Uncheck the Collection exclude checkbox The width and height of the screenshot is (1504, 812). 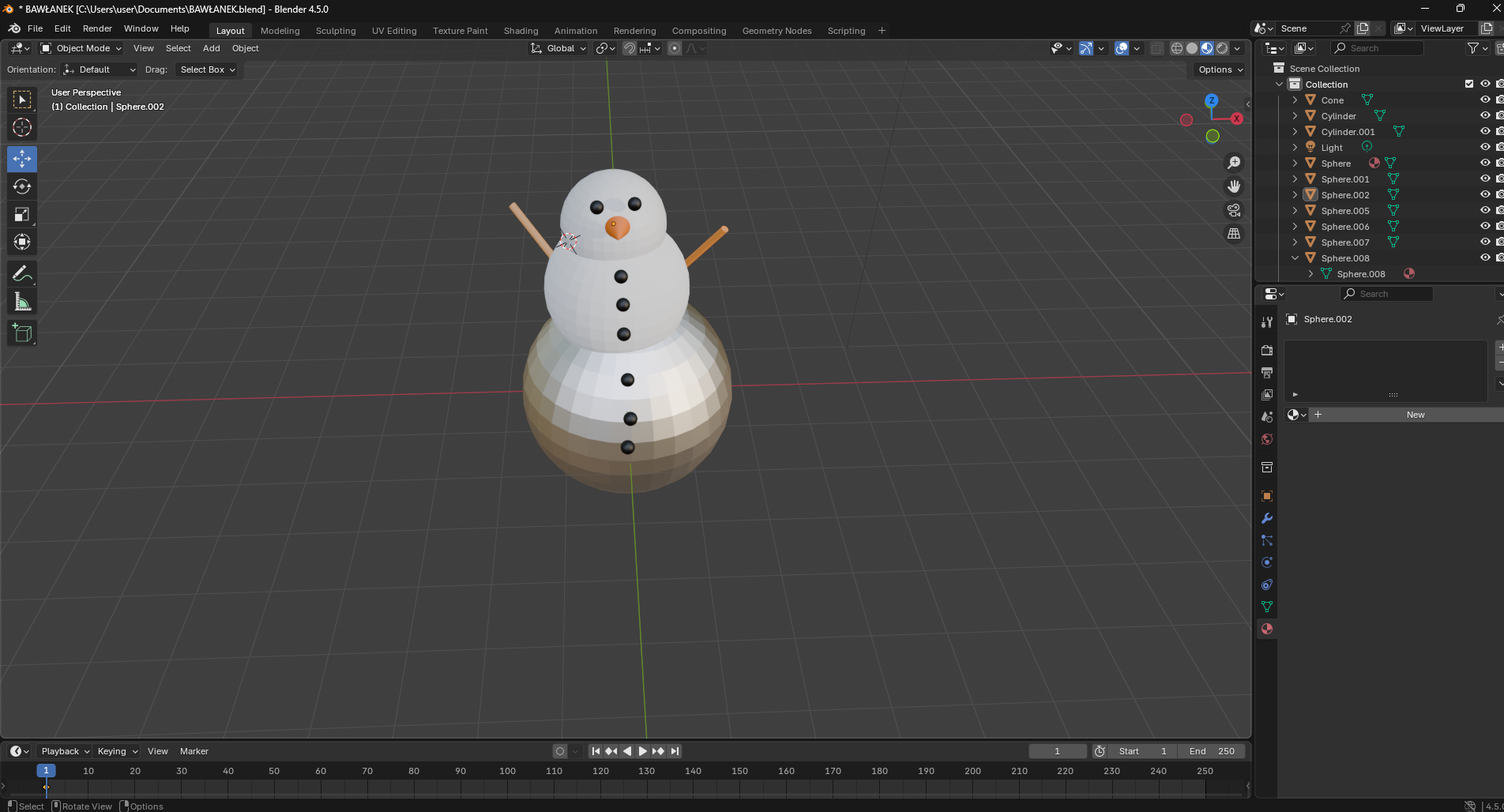pos(1469,84)
